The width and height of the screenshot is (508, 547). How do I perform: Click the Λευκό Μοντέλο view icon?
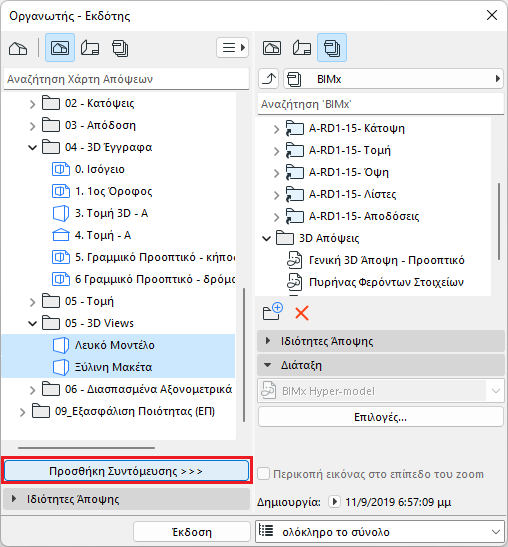61,345
